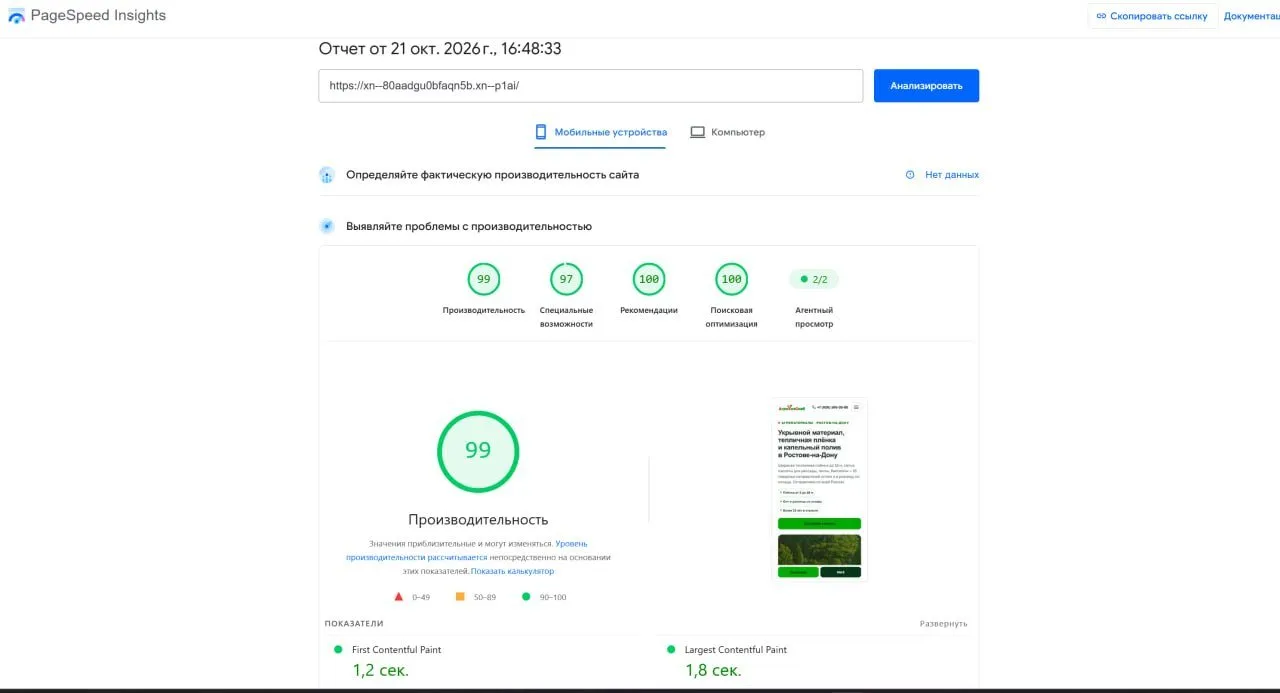Viewport: 1280px width, 693px height.
Task: Click the green circle 90–100 legend icon
Action: pyautogui.click(x=526, y=597)
